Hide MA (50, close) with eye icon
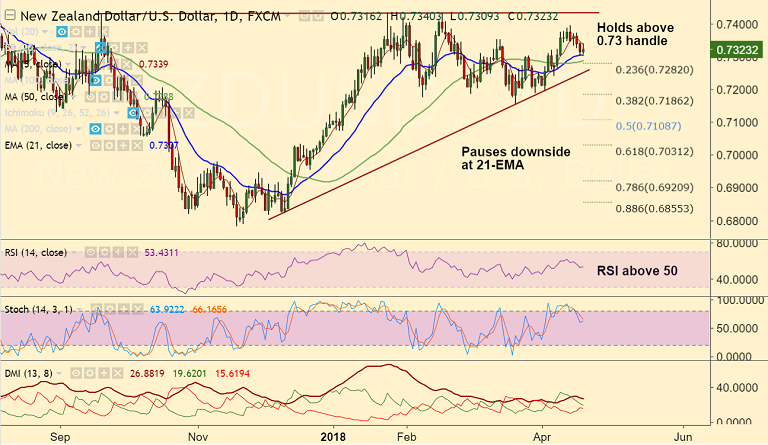The width and height of the screenshot is (768, 445). click(91, 97)
